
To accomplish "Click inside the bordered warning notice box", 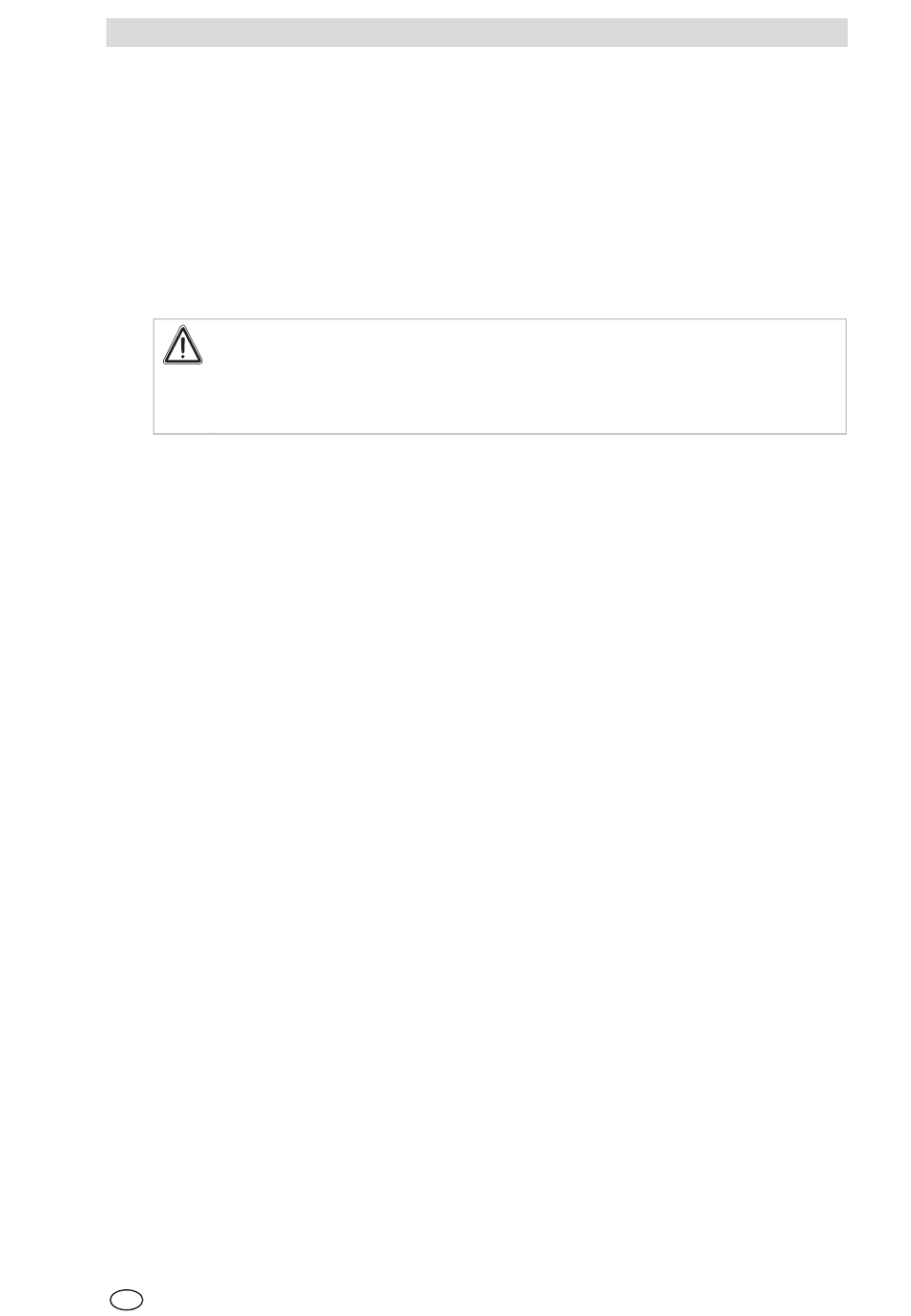I will 500,376.
